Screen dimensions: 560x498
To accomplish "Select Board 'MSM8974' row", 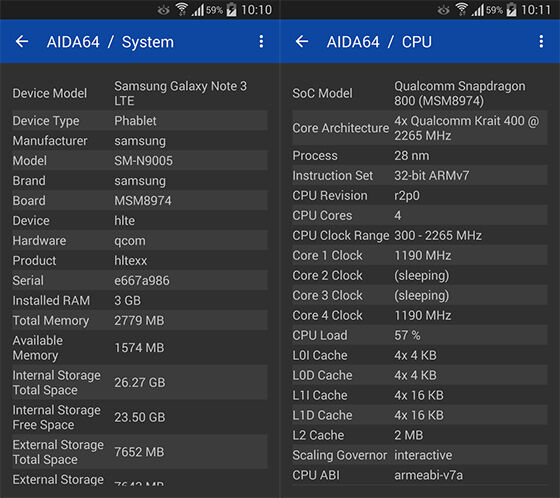I will [x=140, y=201].
